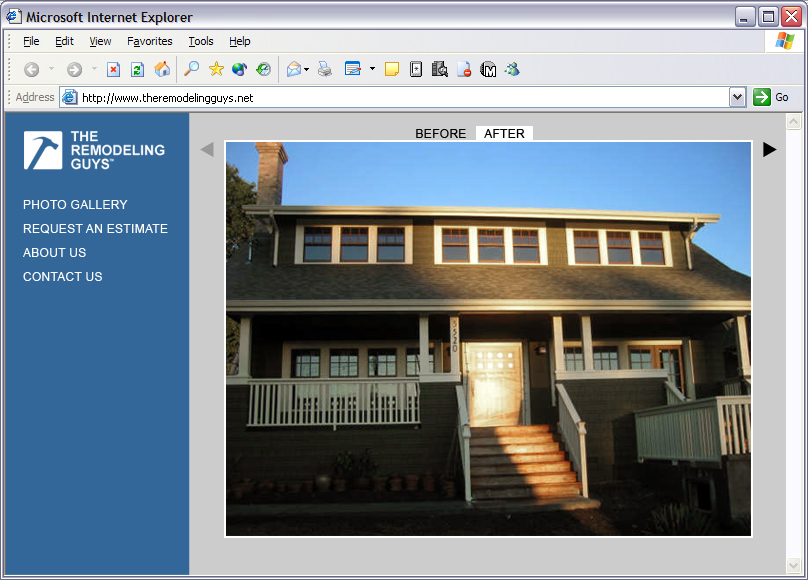Open the PHOTO GALLERY link
808x580 pixels.
click(x=75, y=204)
